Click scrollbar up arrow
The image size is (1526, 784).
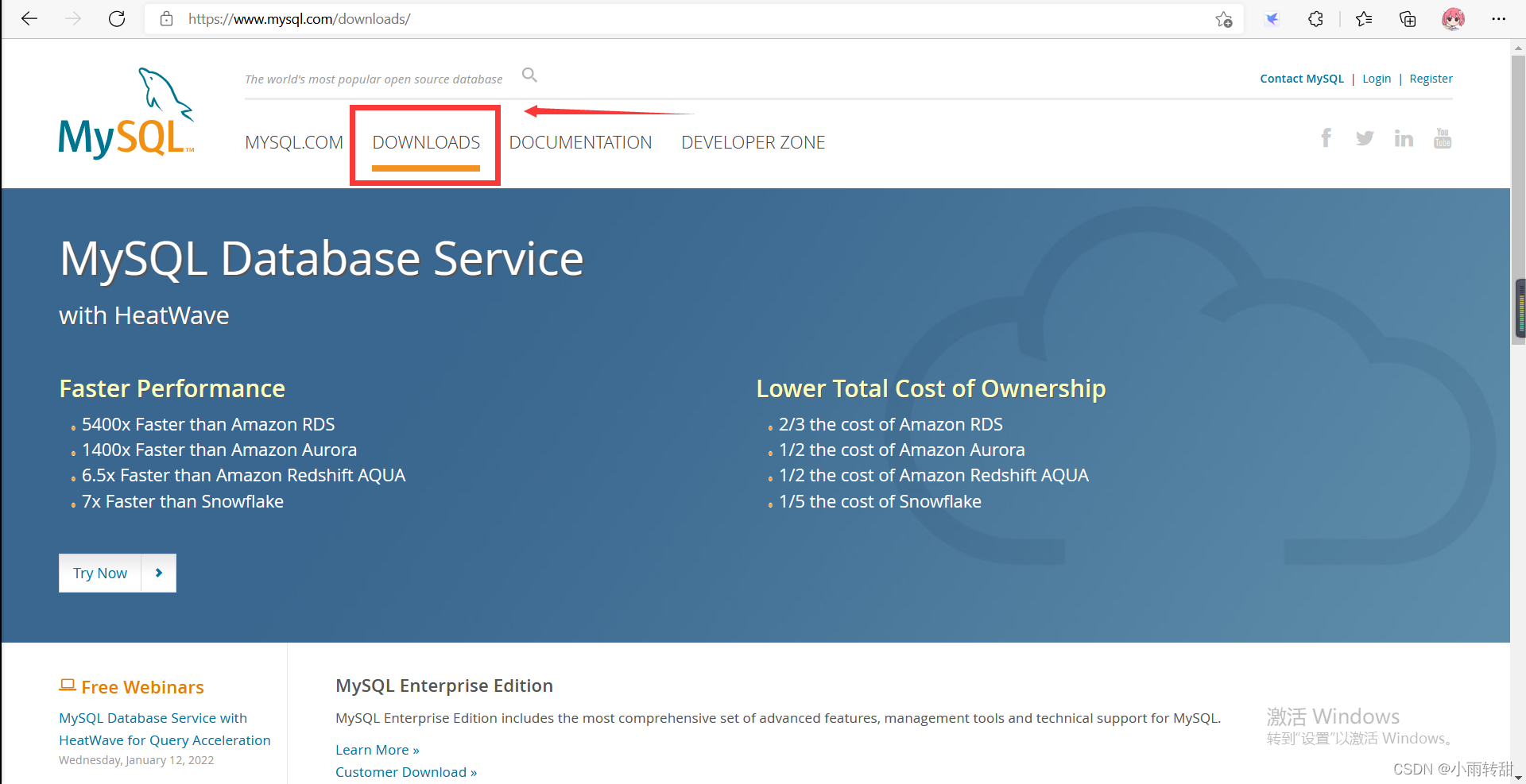click(1518, 48)
